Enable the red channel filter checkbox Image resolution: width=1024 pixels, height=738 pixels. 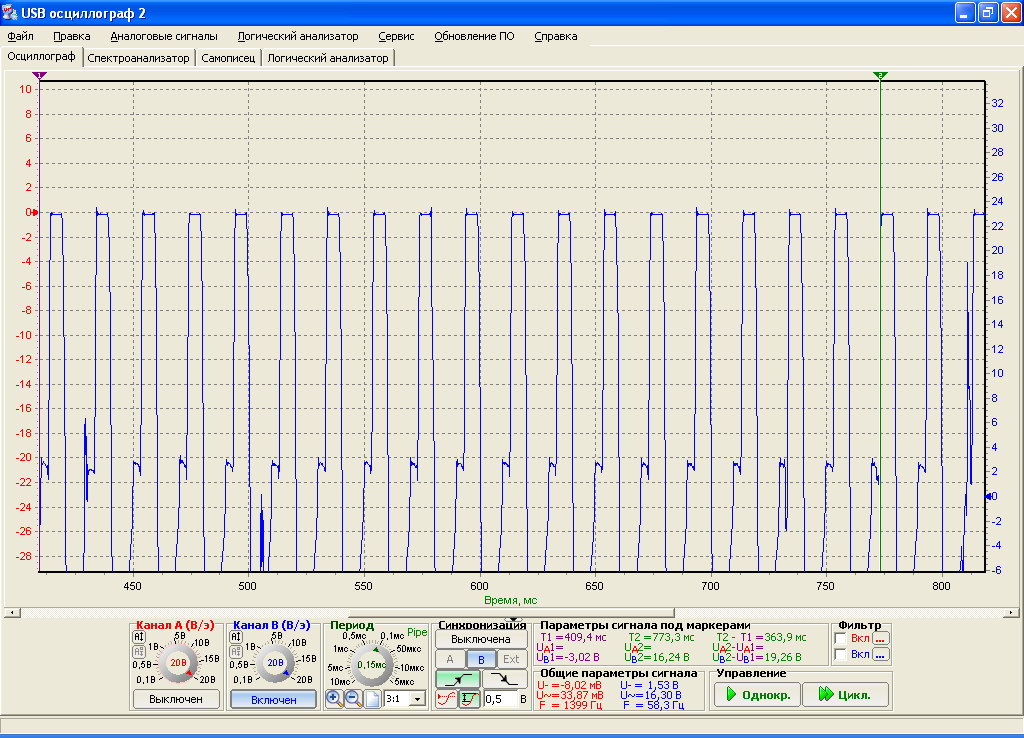click(x=840, y=638)
